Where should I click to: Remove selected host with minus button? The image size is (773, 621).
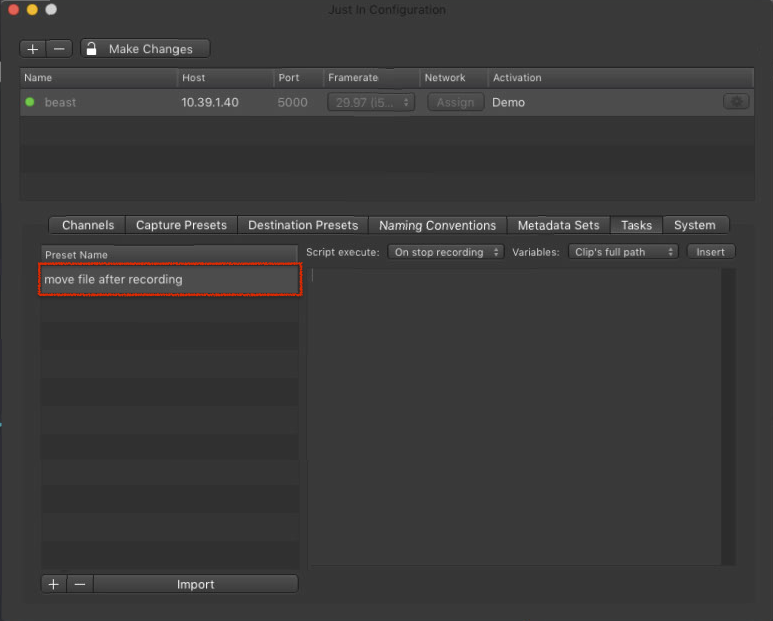click(59, 49)
